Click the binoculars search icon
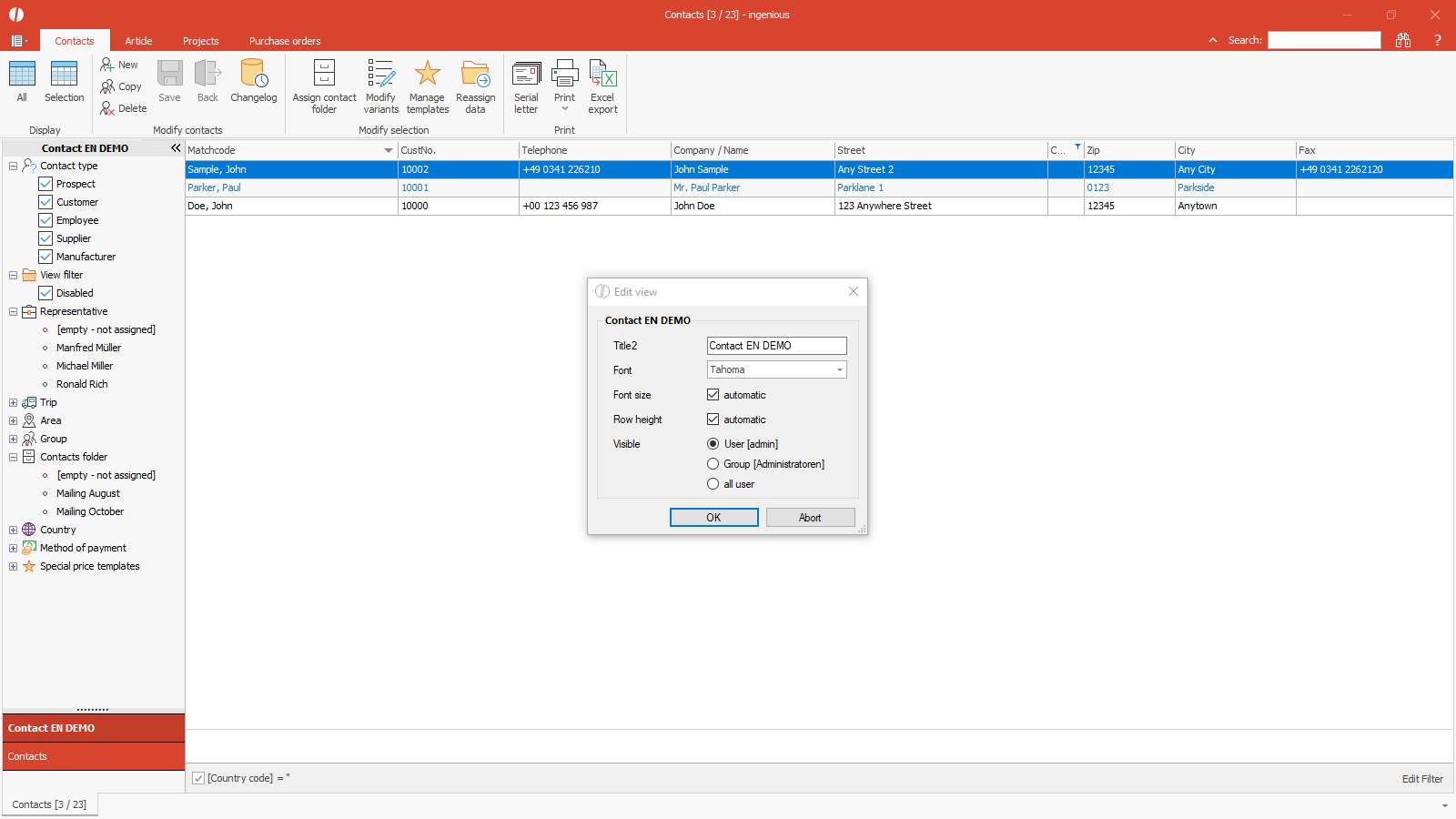 pos(1403,40)
